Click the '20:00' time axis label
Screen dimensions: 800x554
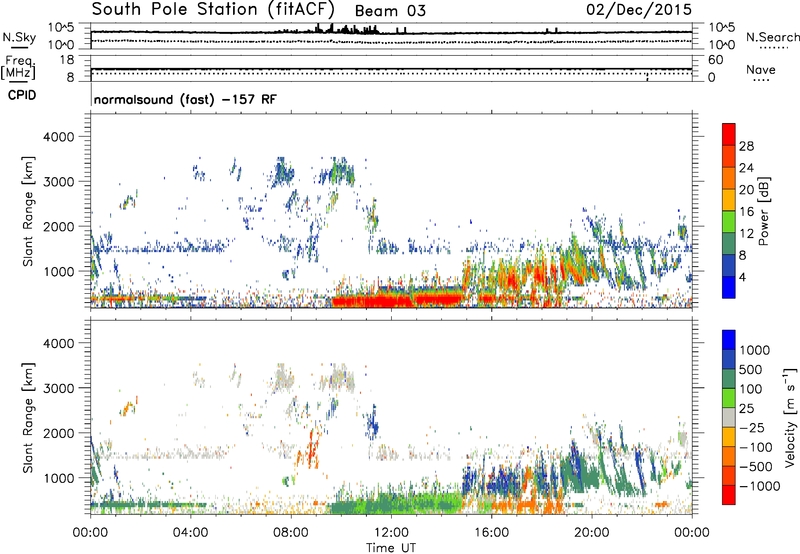tap(591, 533)
